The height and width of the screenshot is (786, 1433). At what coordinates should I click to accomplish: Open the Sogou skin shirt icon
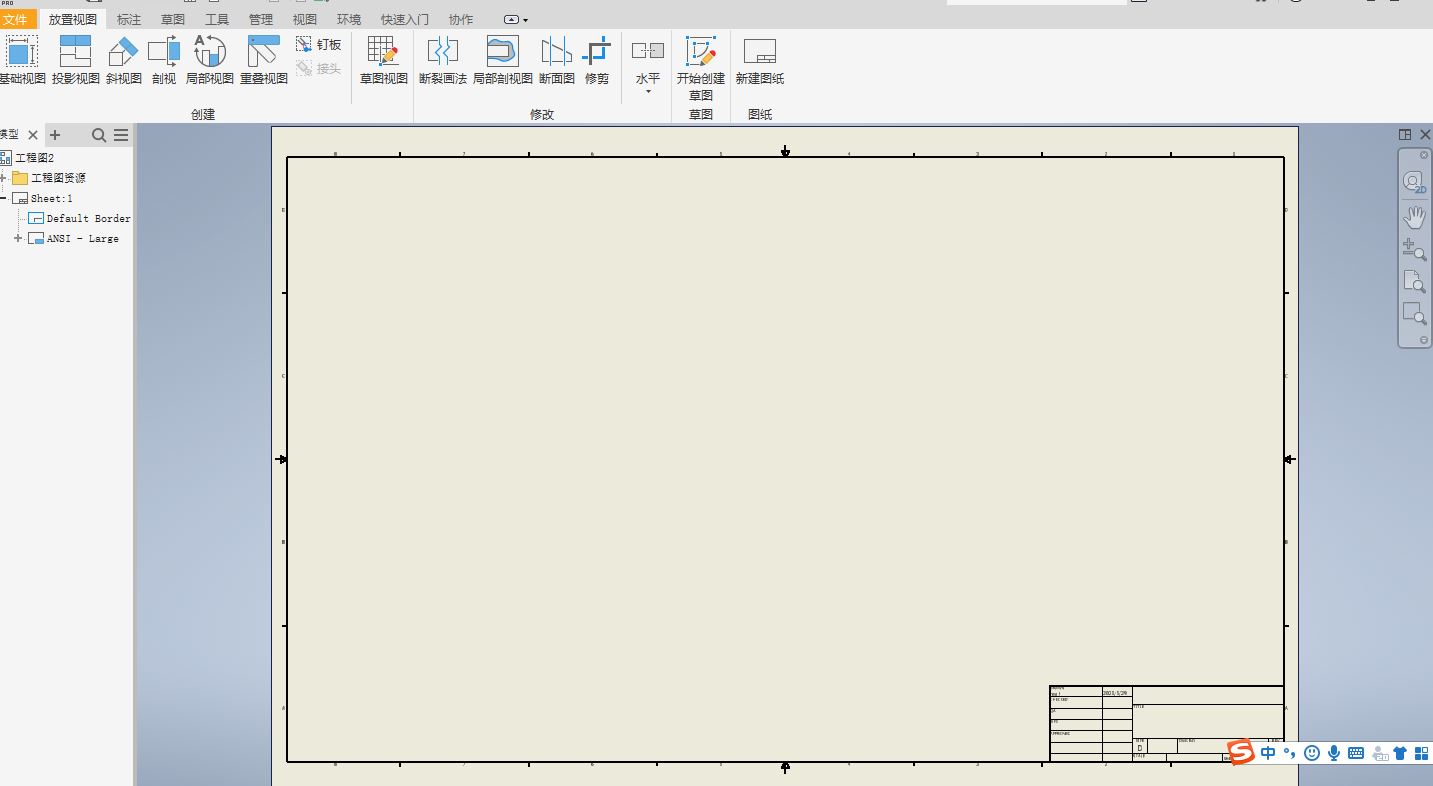[1400, 753]
